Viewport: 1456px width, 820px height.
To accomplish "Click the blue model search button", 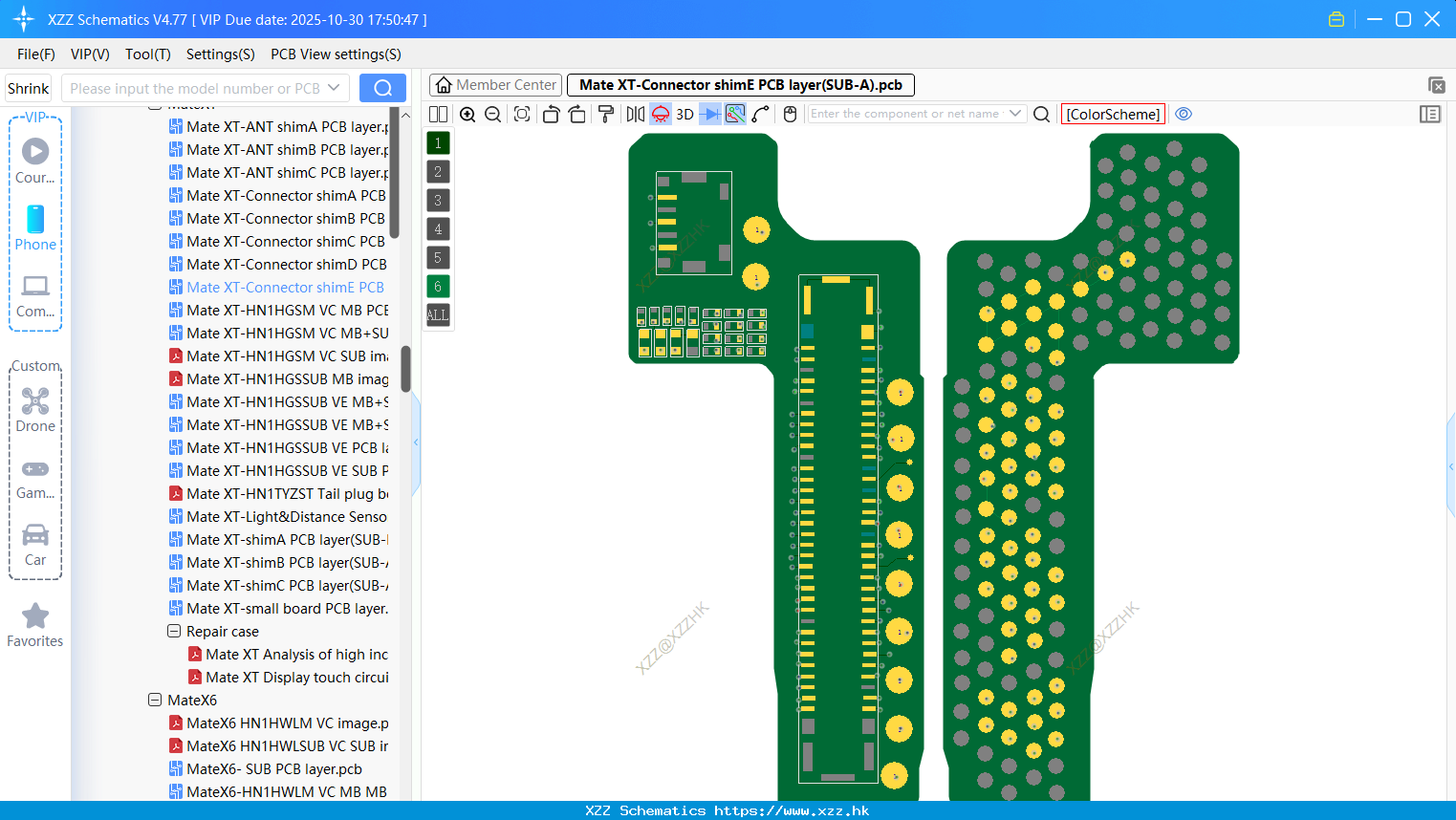I will [x=382, y=88].
